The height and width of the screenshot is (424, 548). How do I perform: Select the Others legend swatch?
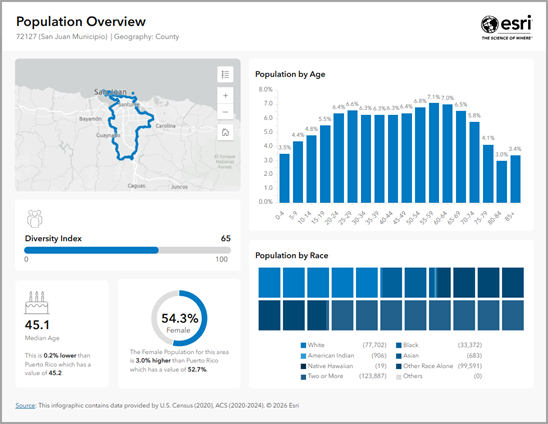coord(399,377)
